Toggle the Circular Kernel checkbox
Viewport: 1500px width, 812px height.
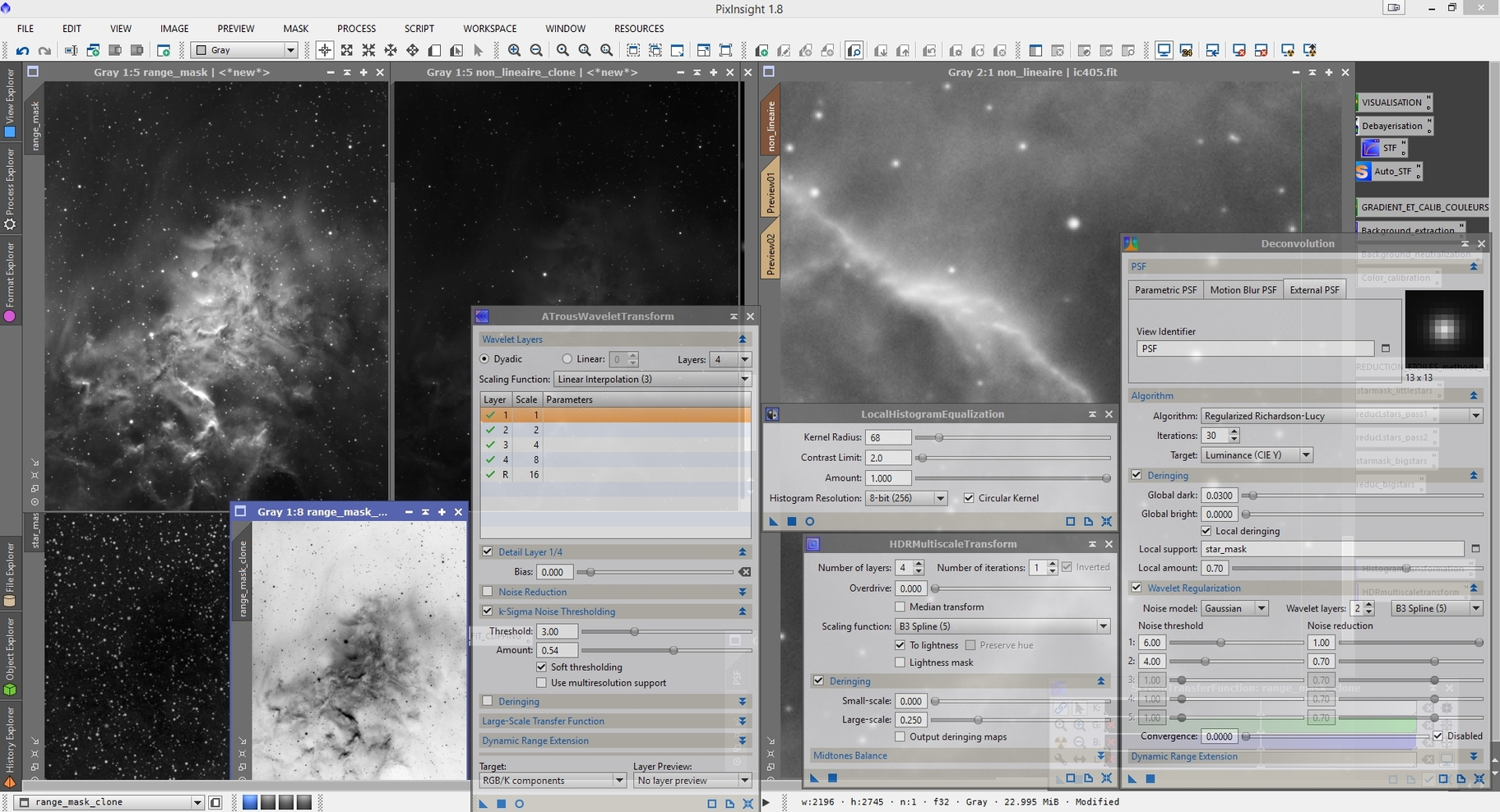click(x=969, y=498)
